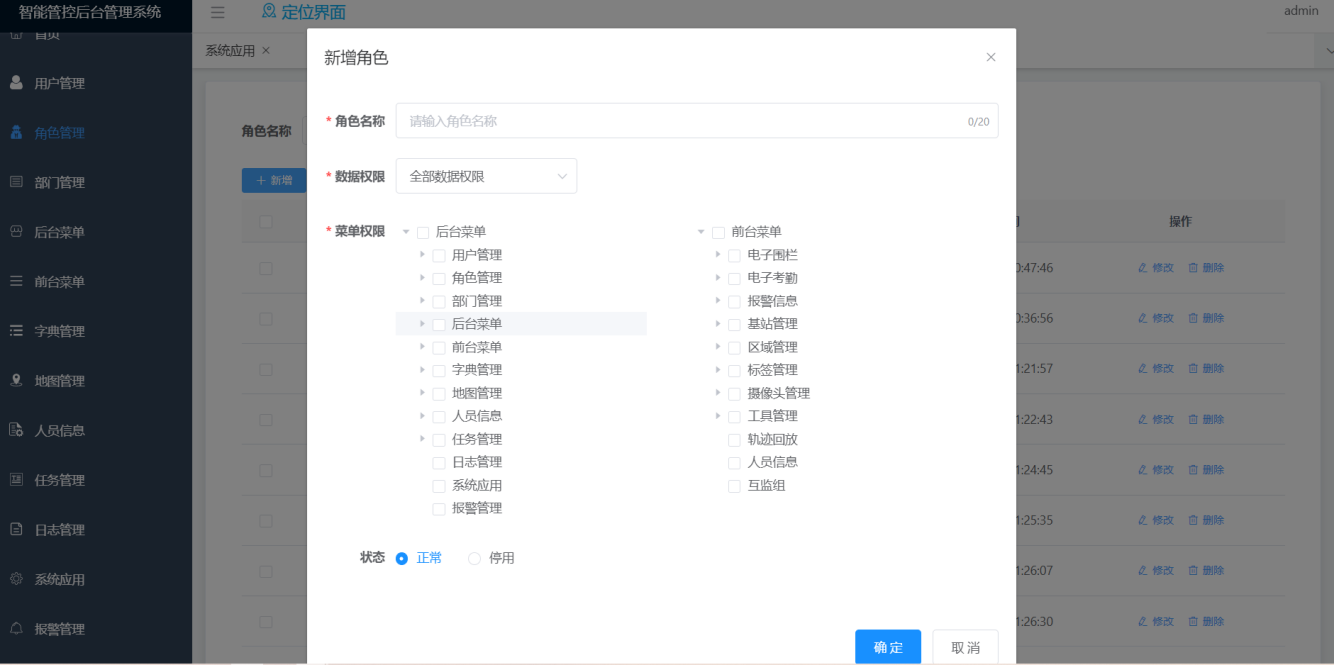Click the 地图管理 sidebar pin icon
The image size is (1334, 665).
tap(16, 380)
